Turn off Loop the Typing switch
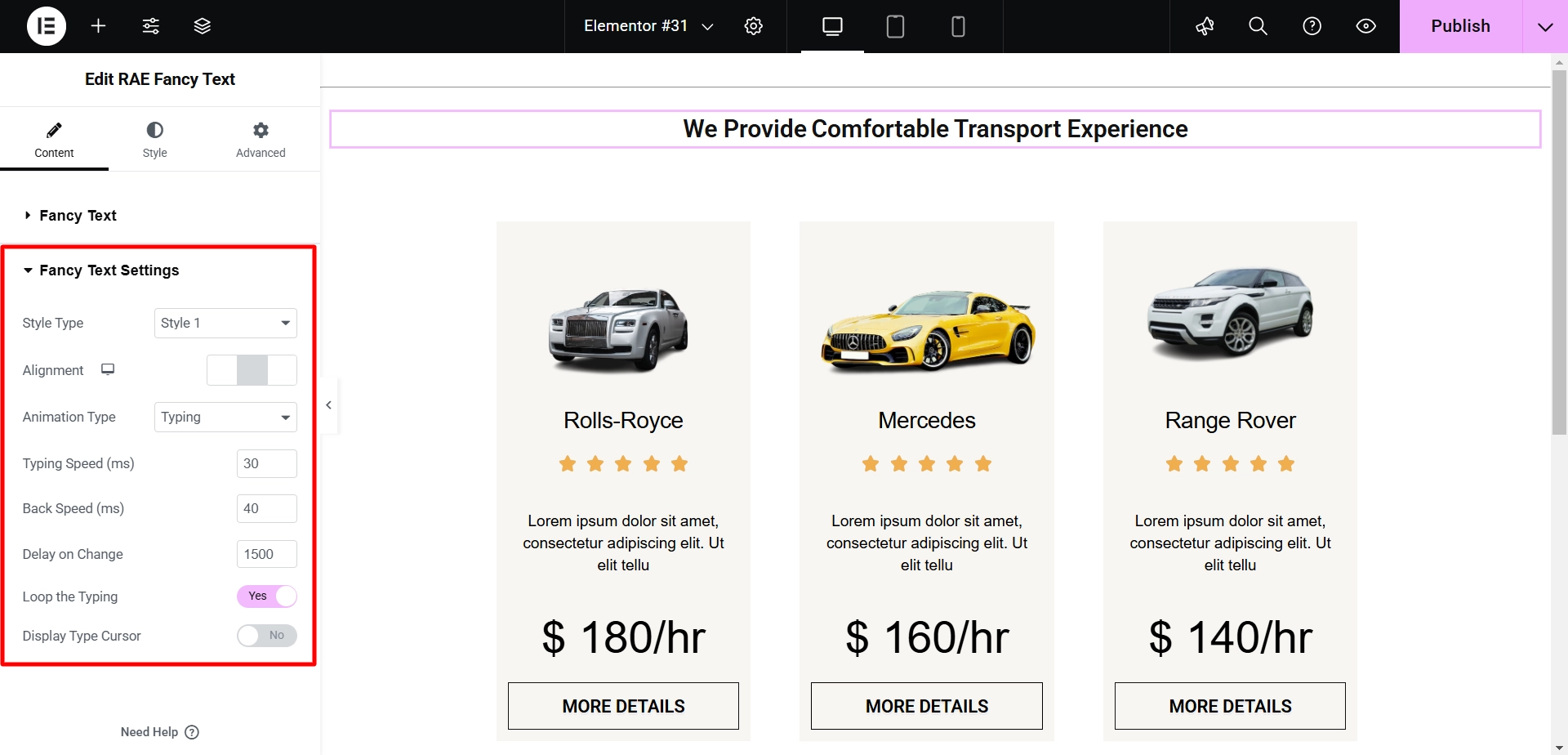1568x755 pixels. pos(267,596)
